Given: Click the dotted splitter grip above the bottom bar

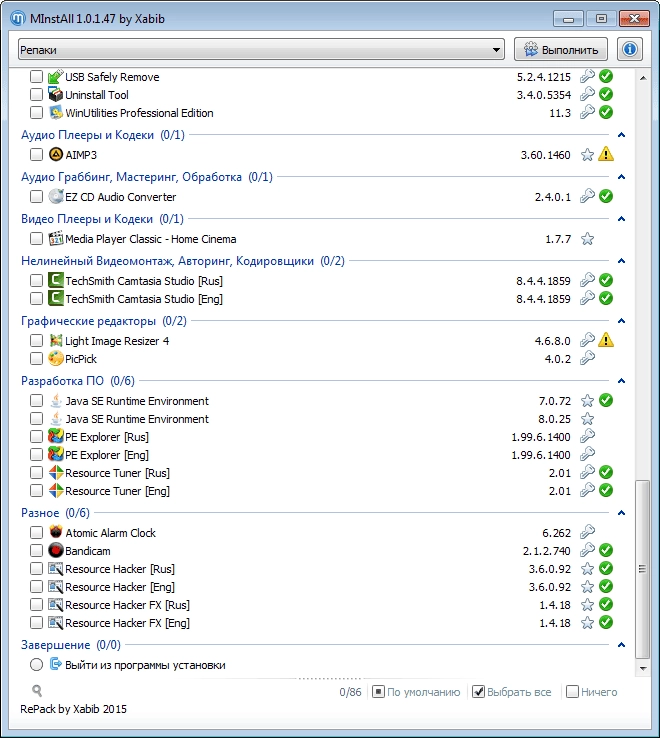Looking at the screenshot, I should (330, 679).
